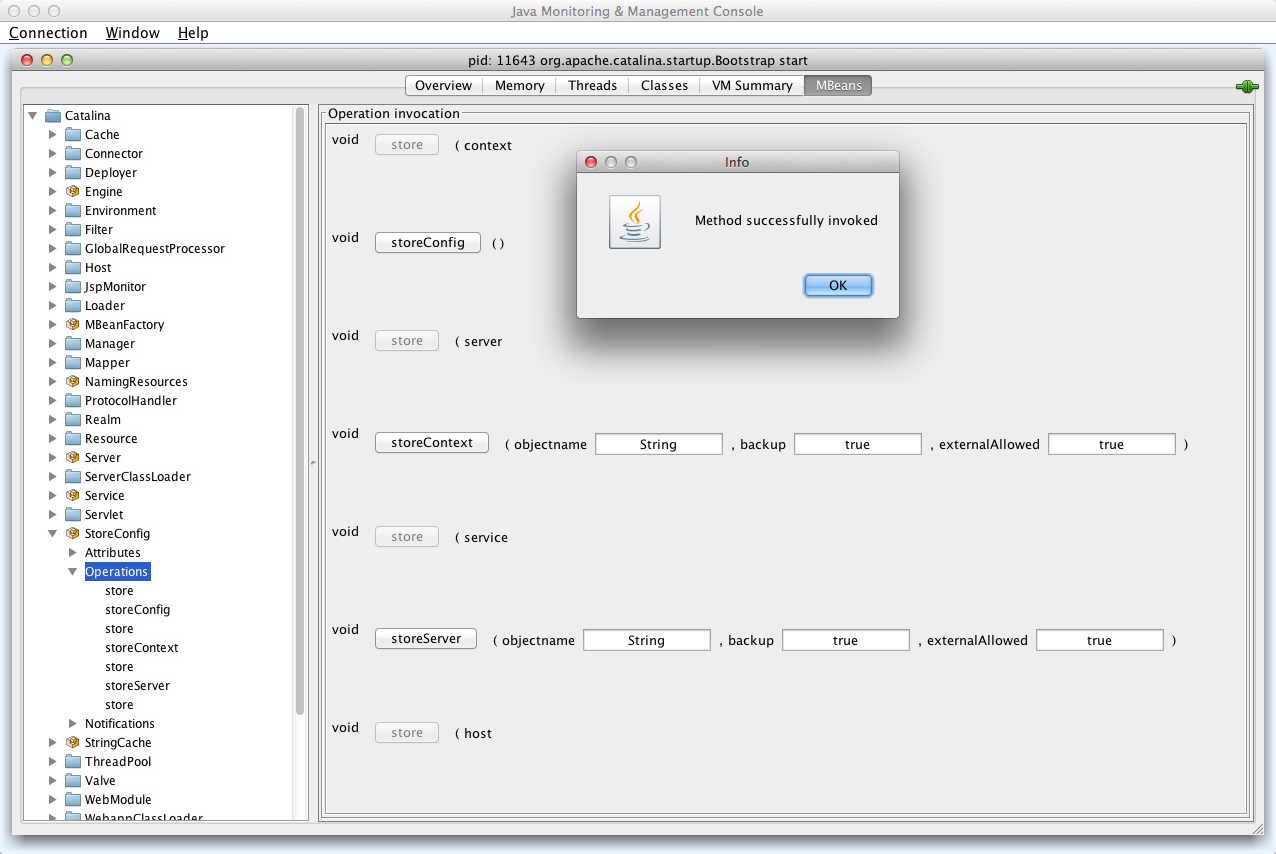This screenshot has height=854, width=1276.
Task: Click the Loader folder icon
Action: [73, 306]
